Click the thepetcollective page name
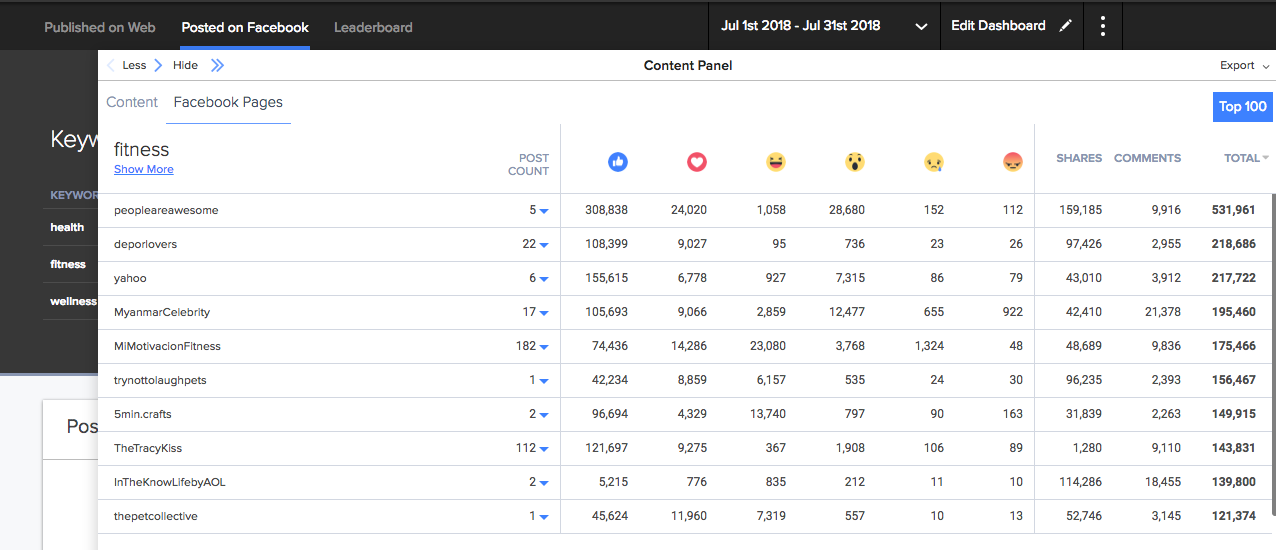 (156, 517)
